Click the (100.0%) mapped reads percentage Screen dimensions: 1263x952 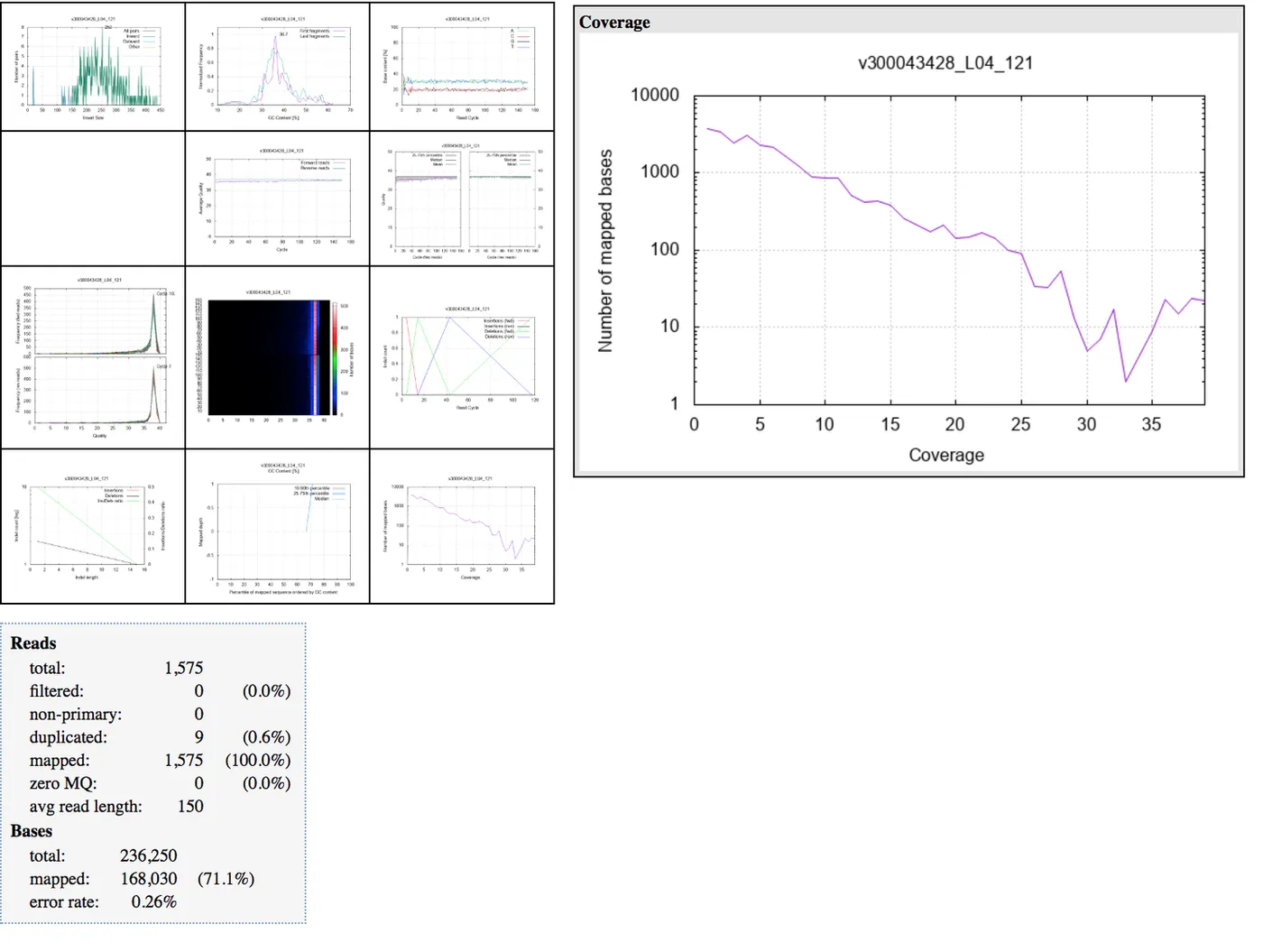click(258, 761)
